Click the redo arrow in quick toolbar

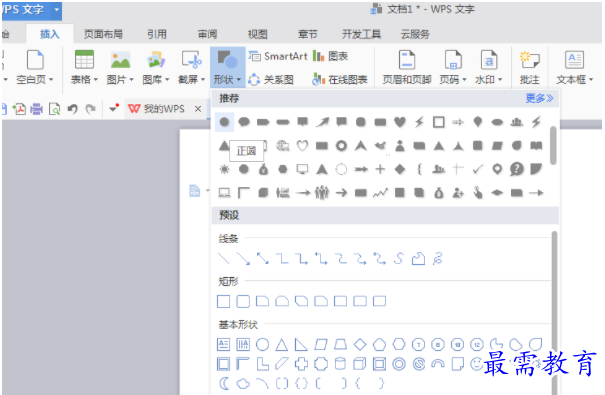click(x=90, y=109)
